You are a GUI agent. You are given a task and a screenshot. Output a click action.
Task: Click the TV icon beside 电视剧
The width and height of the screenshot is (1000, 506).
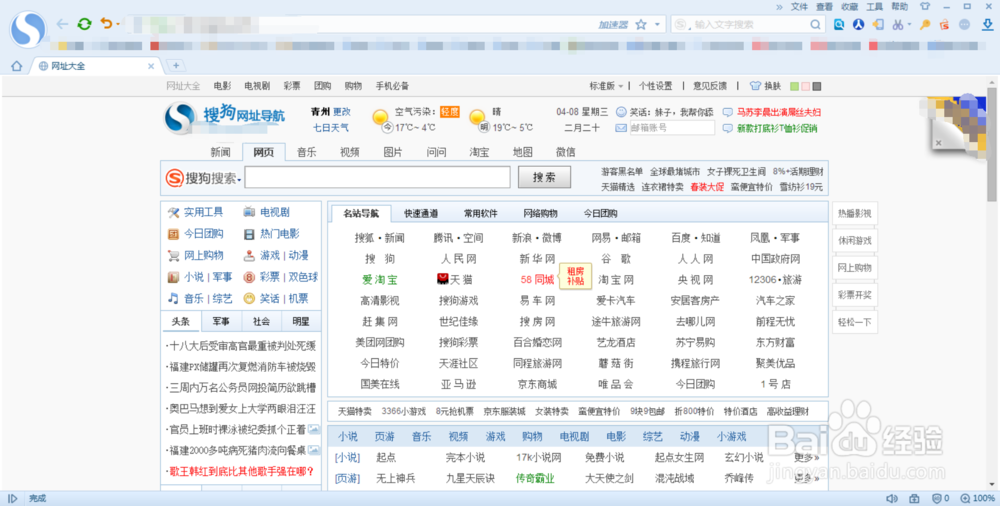249,212
